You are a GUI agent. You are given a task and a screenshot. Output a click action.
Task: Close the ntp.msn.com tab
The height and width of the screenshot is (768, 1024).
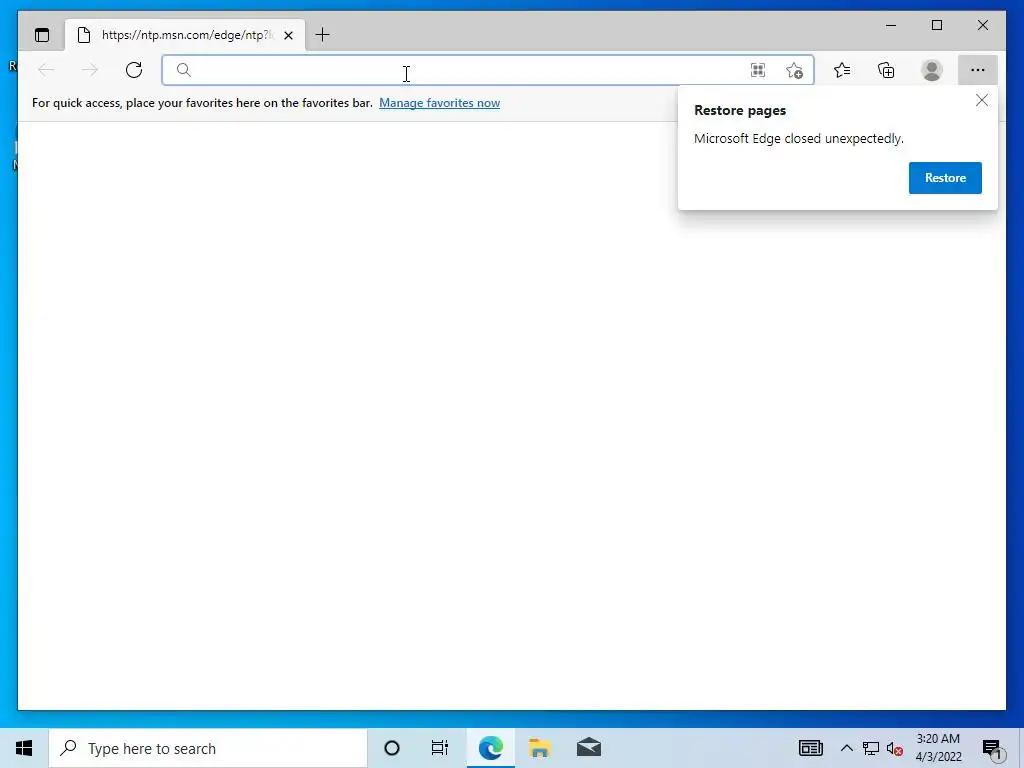(288, 35)
